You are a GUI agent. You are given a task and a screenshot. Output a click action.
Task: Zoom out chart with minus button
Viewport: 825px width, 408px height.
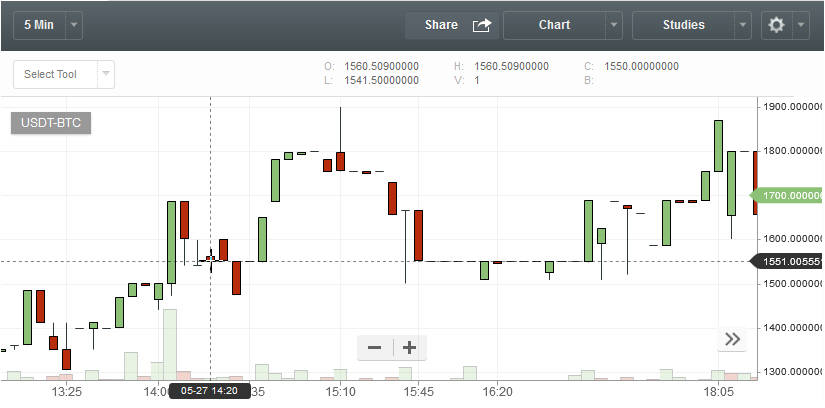(375, 348)
